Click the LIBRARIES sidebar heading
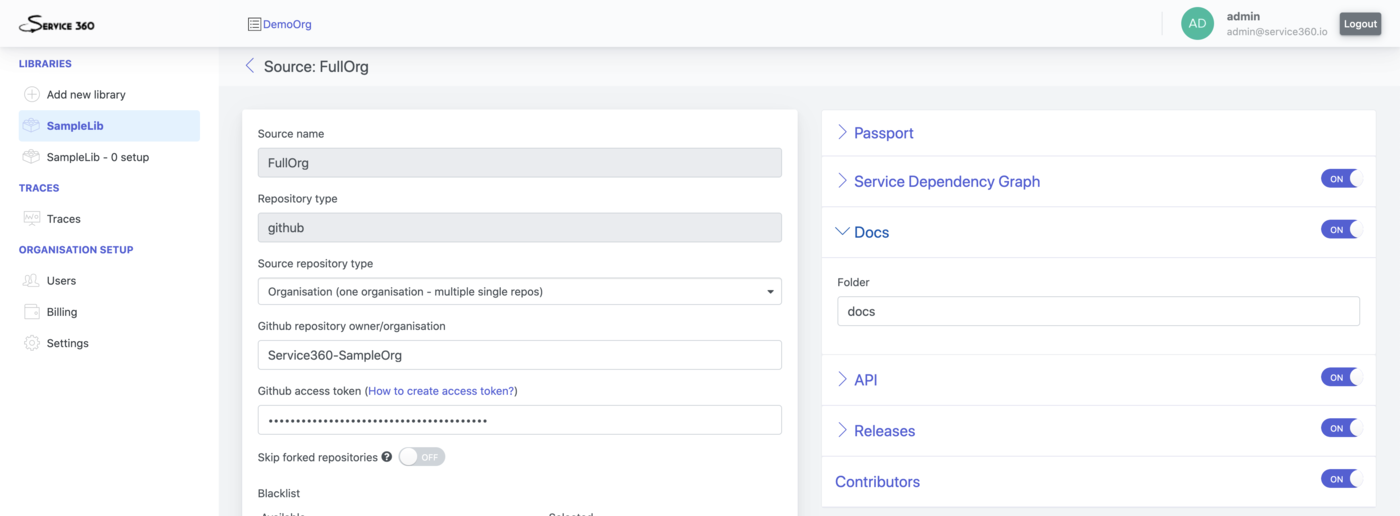1400x516 pixels. 45,64
